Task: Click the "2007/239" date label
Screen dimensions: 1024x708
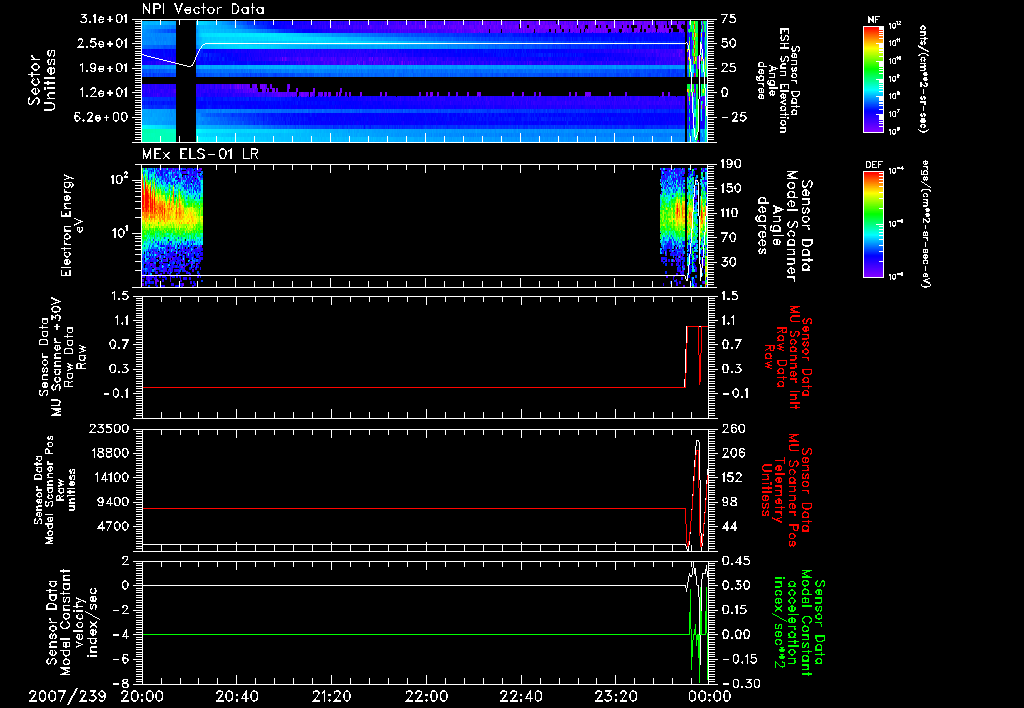Action: point(67,696)
